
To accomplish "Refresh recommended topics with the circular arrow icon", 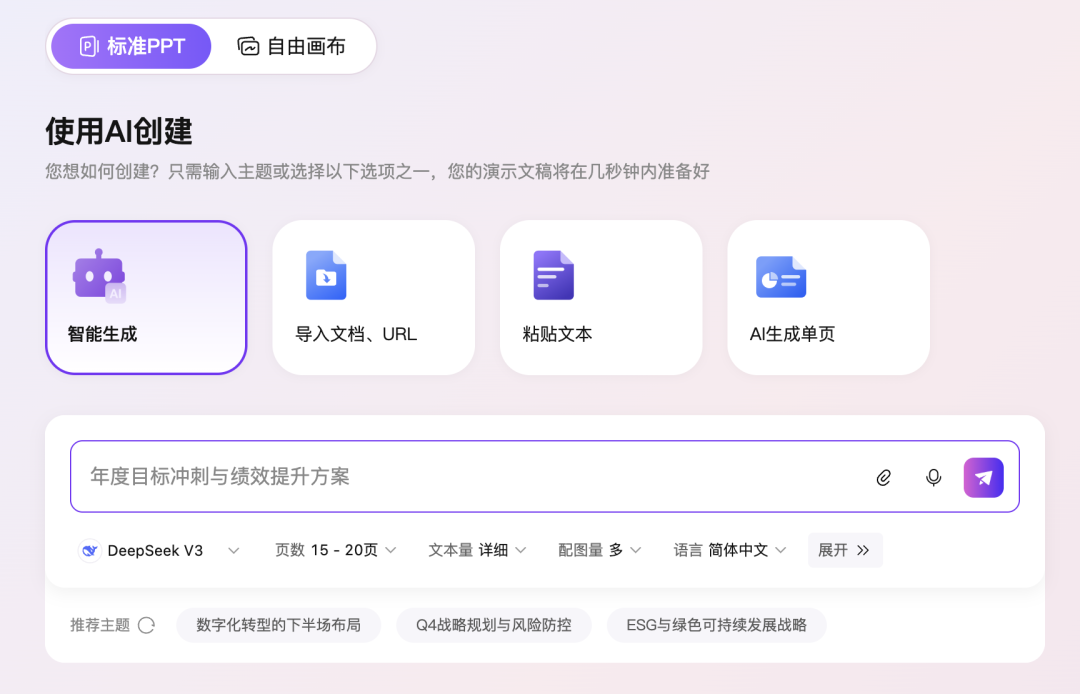I will click(x=147, y=625).
